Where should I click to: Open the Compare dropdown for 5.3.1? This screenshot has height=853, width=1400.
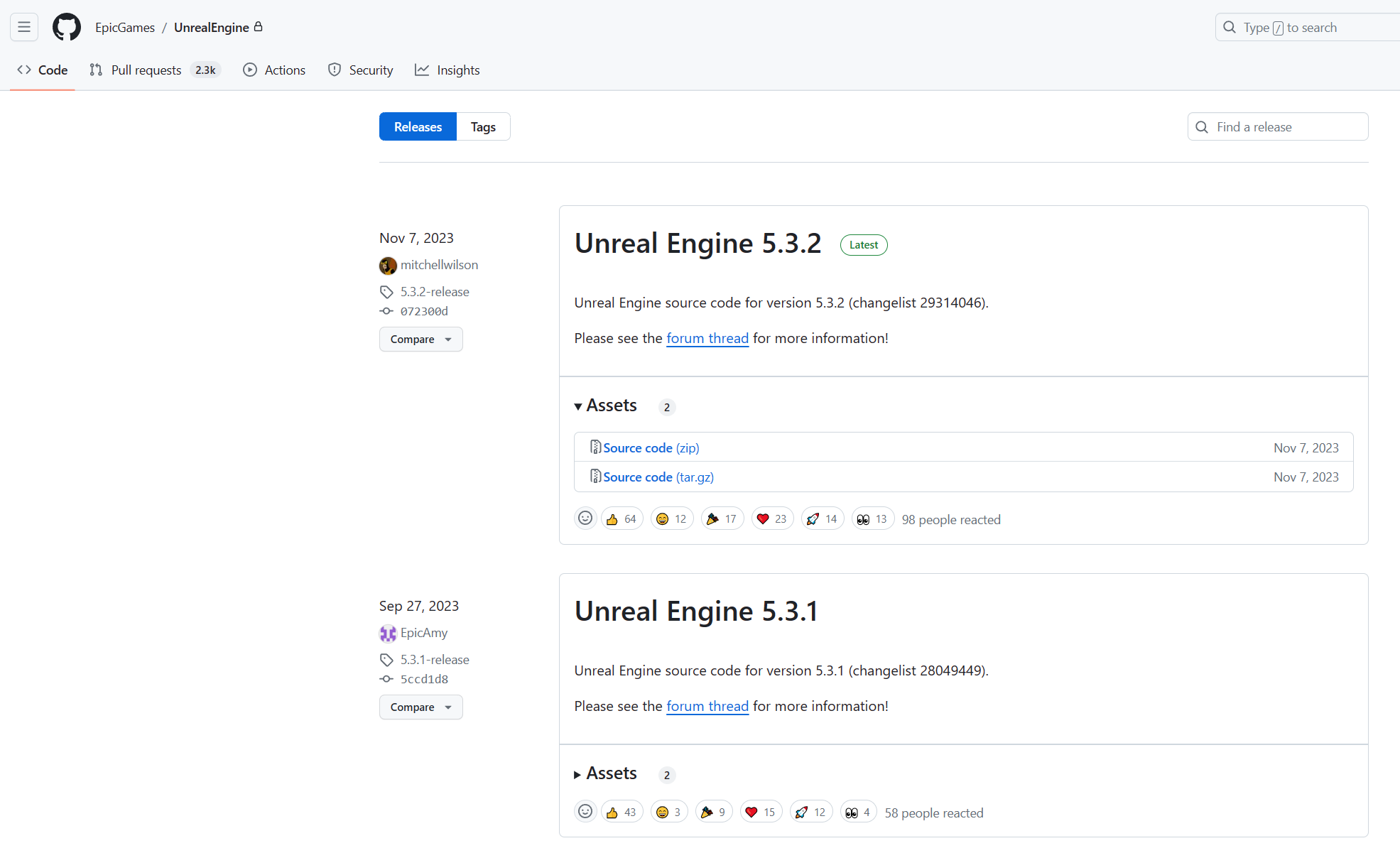pyautogui.click(x=421, y=707)
